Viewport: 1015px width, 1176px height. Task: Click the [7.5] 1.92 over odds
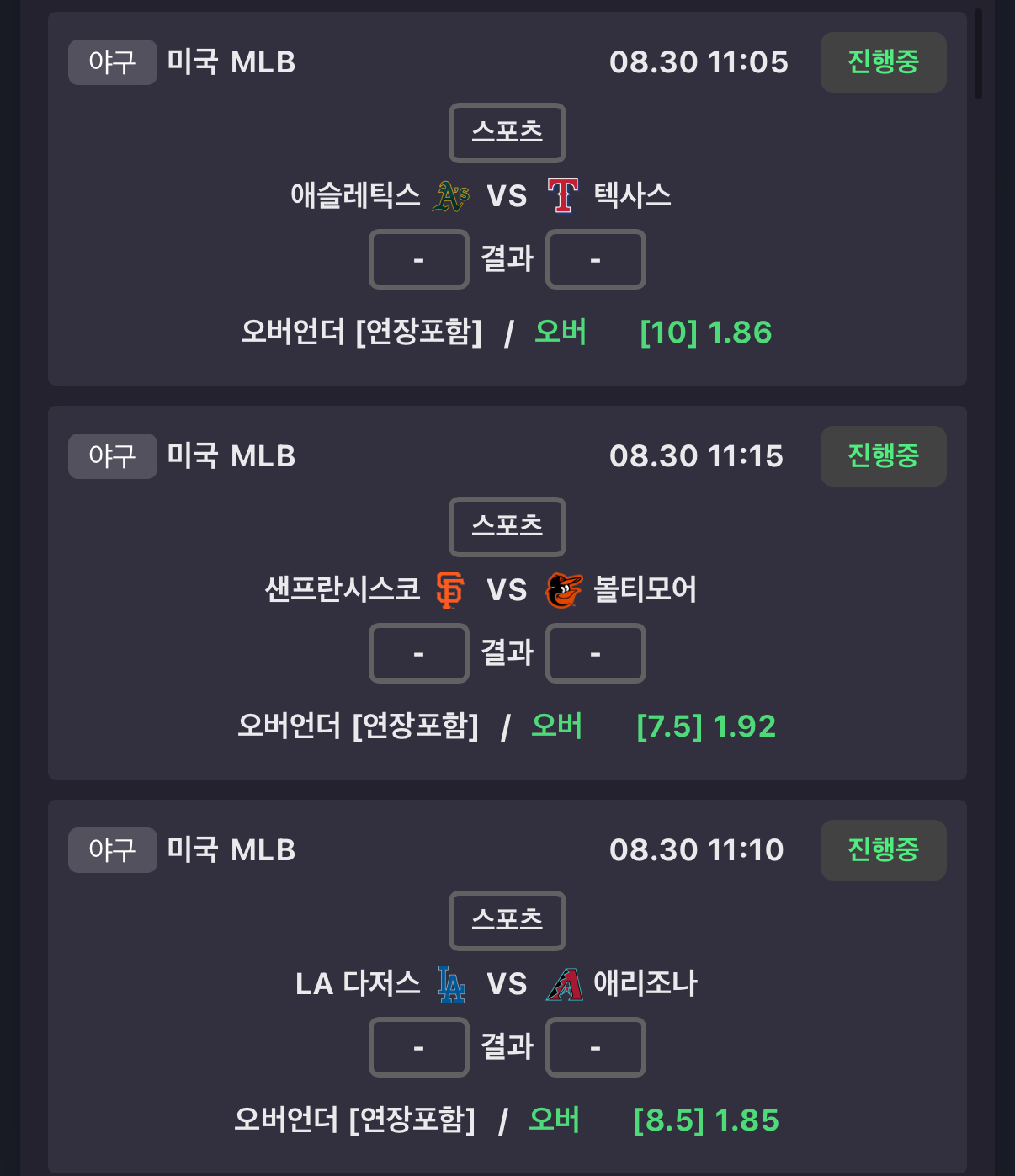(706, 726)
